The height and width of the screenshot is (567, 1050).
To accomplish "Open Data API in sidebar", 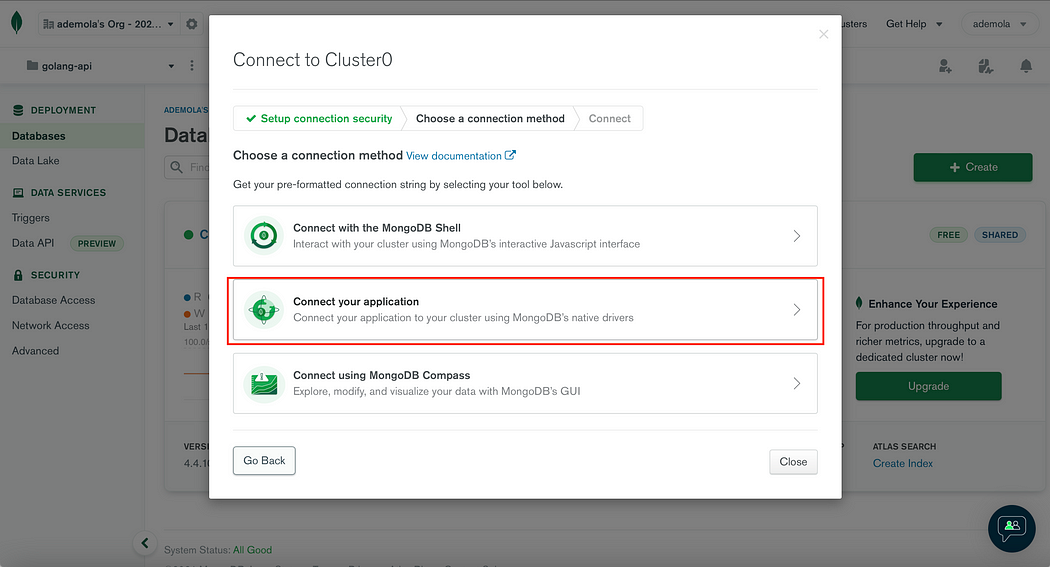I will click(33, 243).
